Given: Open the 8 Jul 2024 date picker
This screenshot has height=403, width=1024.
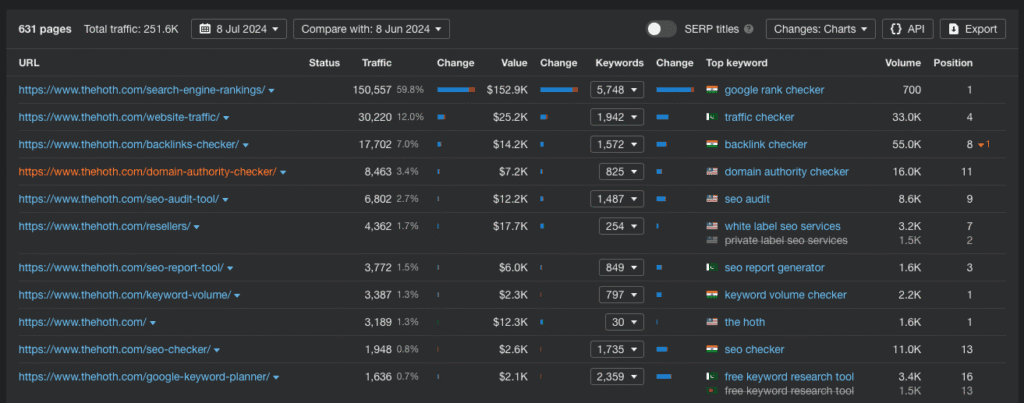Looking at the screenshot, I should coord(238,29).
